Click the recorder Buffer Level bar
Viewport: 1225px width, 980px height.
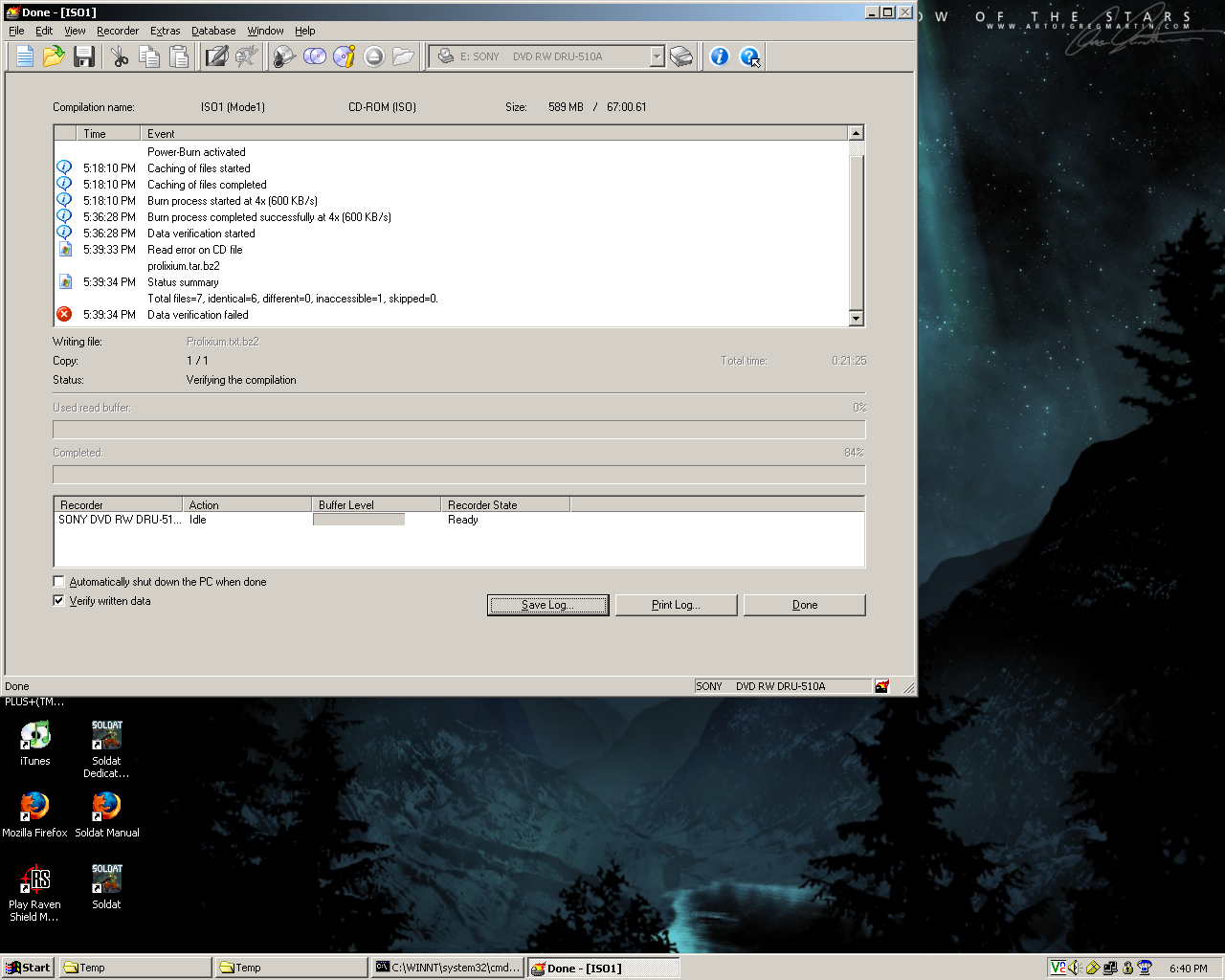[359, 520]
